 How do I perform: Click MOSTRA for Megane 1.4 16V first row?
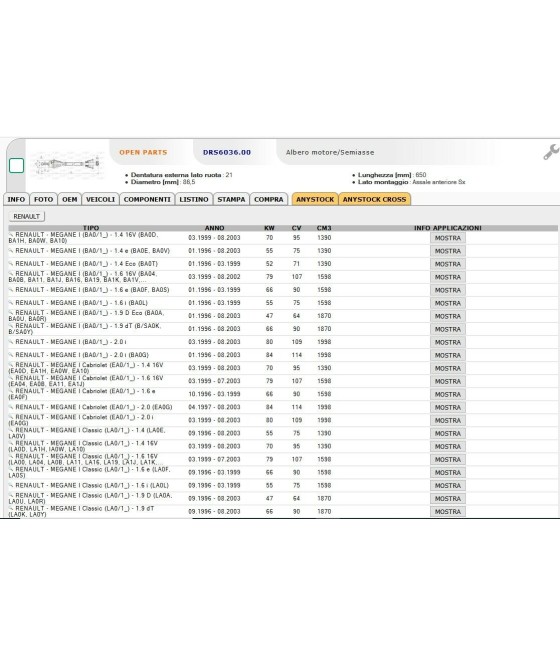pyautogui.click(x=448, y=238)
